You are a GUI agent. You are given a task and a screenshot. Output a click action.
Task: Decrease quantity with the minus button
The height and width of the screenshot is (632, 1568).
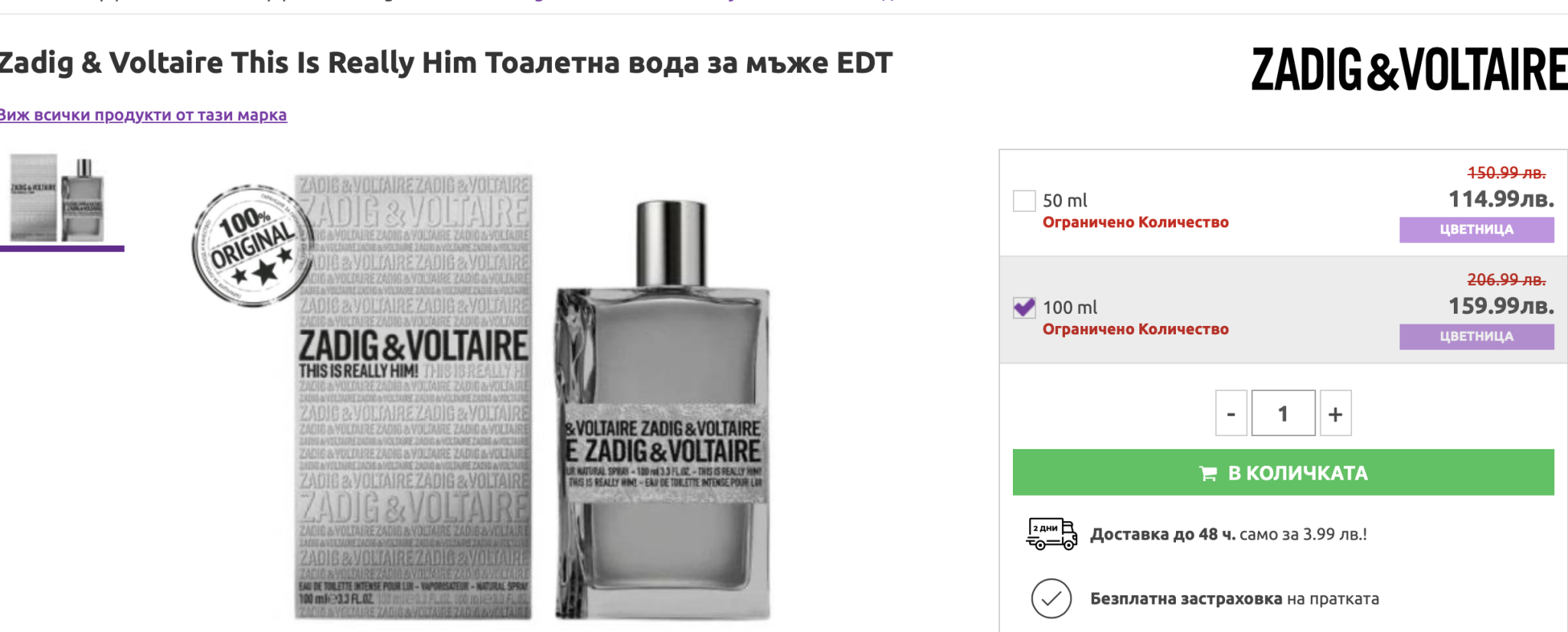pyautogui.click(x=1231, y=414)
